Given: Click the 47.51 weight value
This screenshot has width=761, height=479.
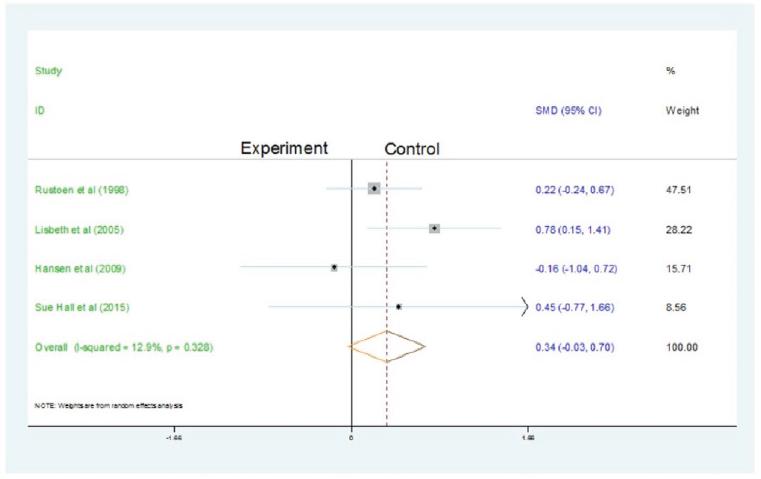Looking at the screenshot, I should (x=679, y=189).
